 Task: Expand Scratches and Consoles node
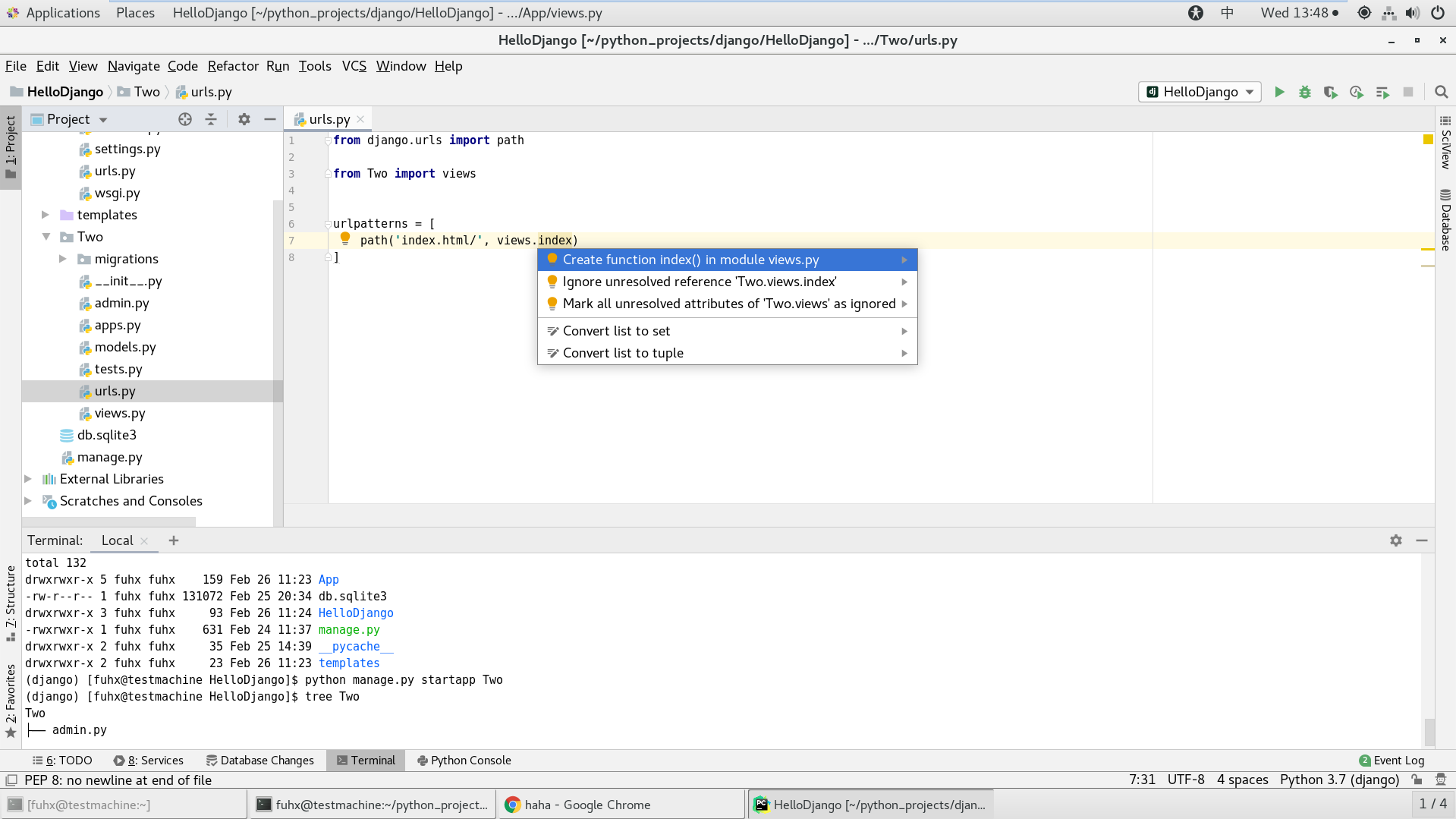(28, 501)
